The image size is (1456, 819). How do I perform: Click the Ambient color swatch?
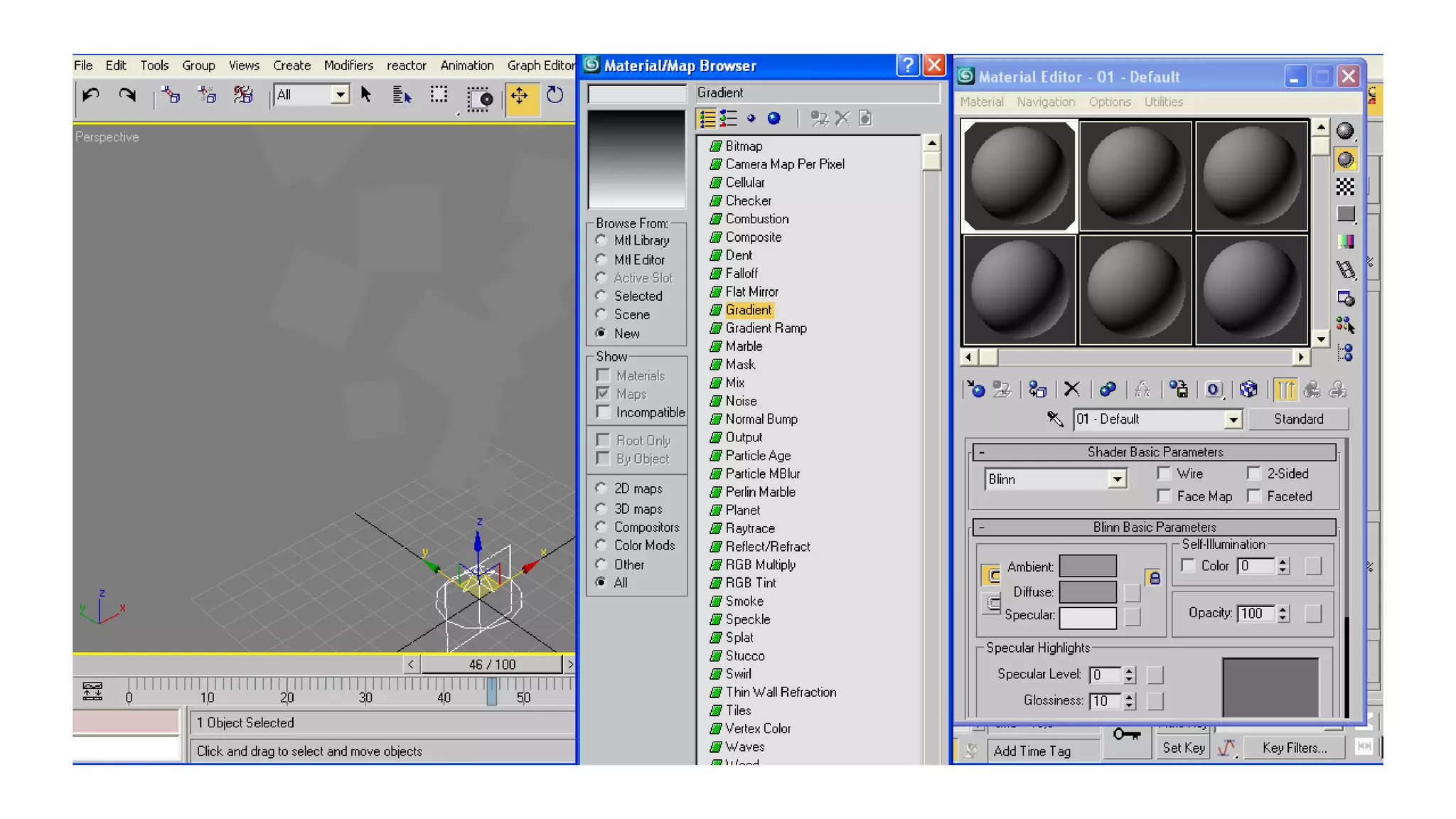tap(1088, 567)
